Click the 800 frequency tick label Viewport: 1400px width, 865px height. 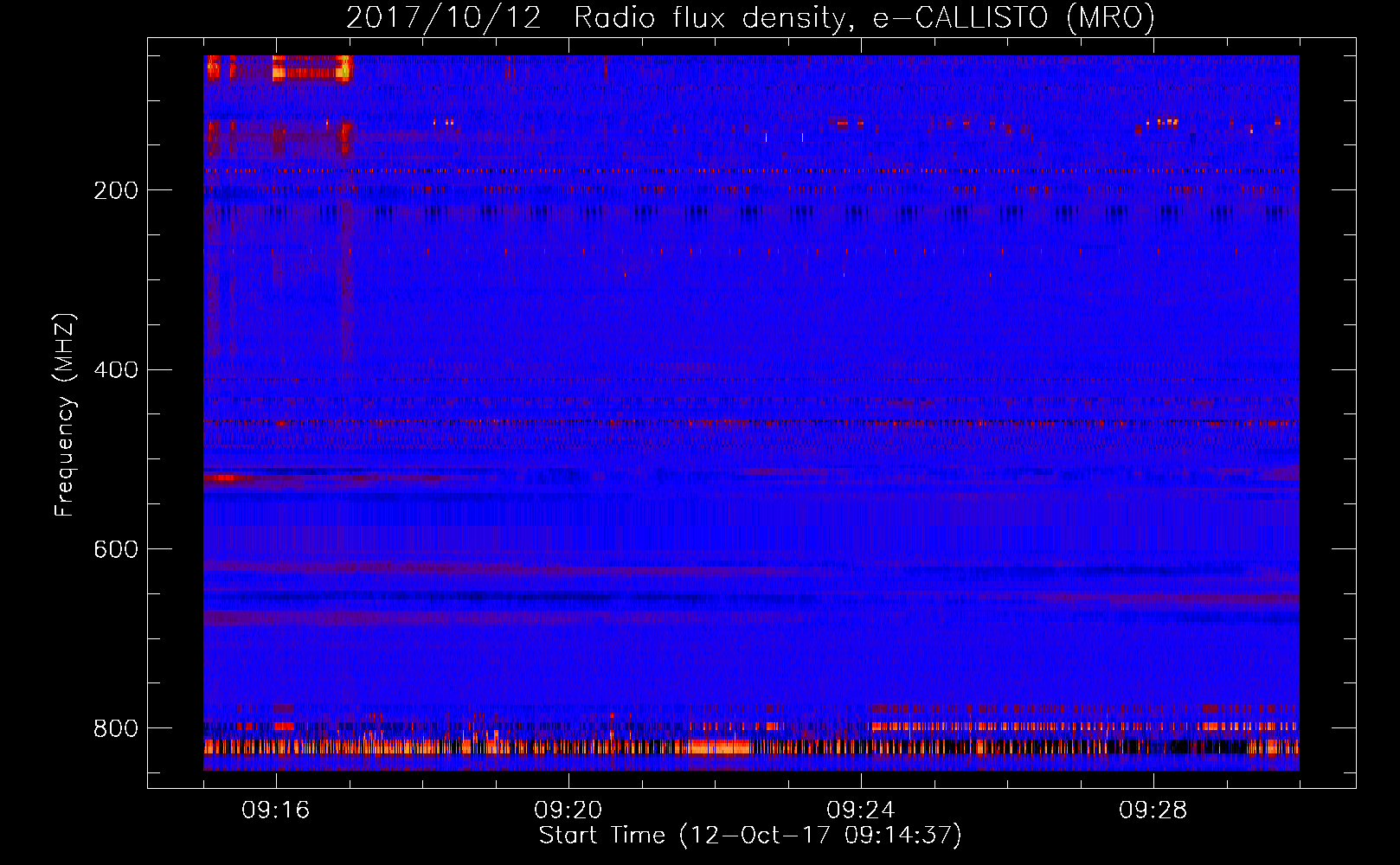[116, 728]
